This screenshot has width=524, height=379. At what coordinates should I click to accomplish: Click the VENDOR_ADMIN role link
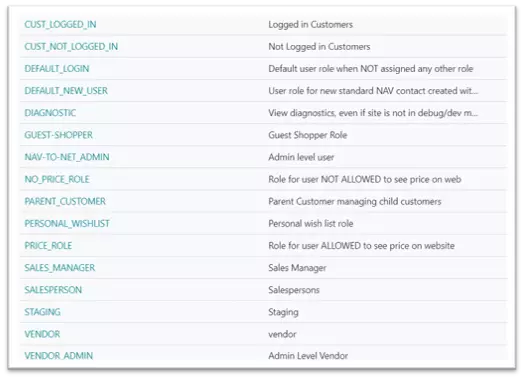[x=58, y=356]
